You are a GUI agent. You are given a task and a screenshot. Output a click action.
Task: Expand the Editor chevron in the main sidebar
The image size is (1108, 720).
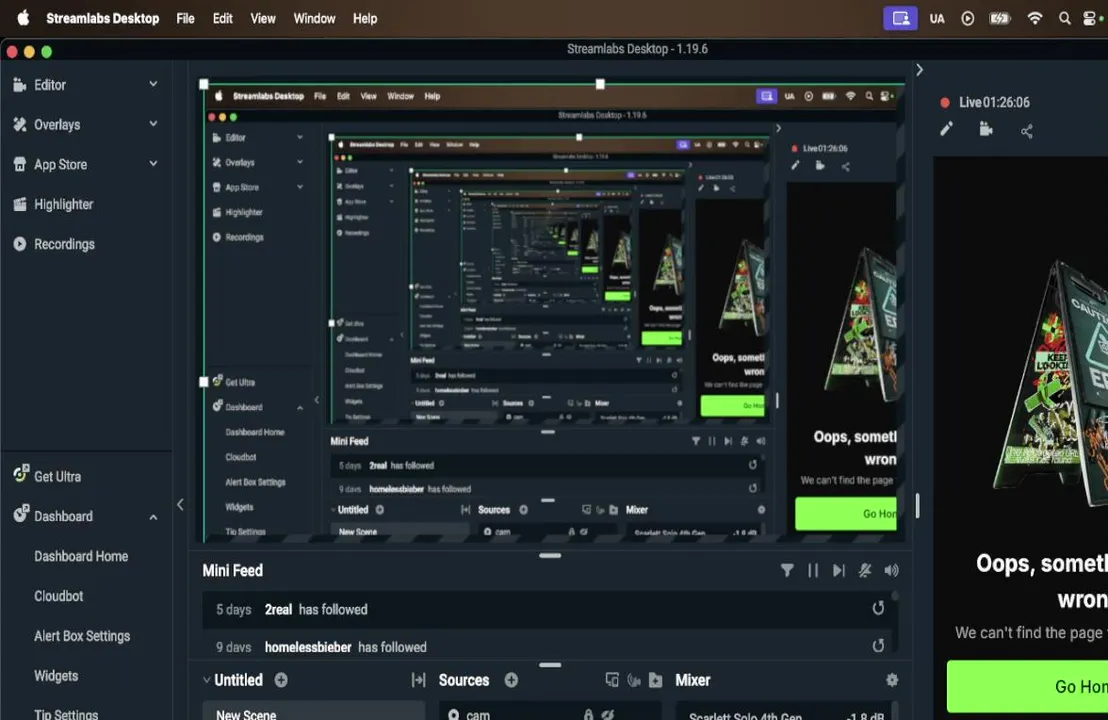coord(153,84)
